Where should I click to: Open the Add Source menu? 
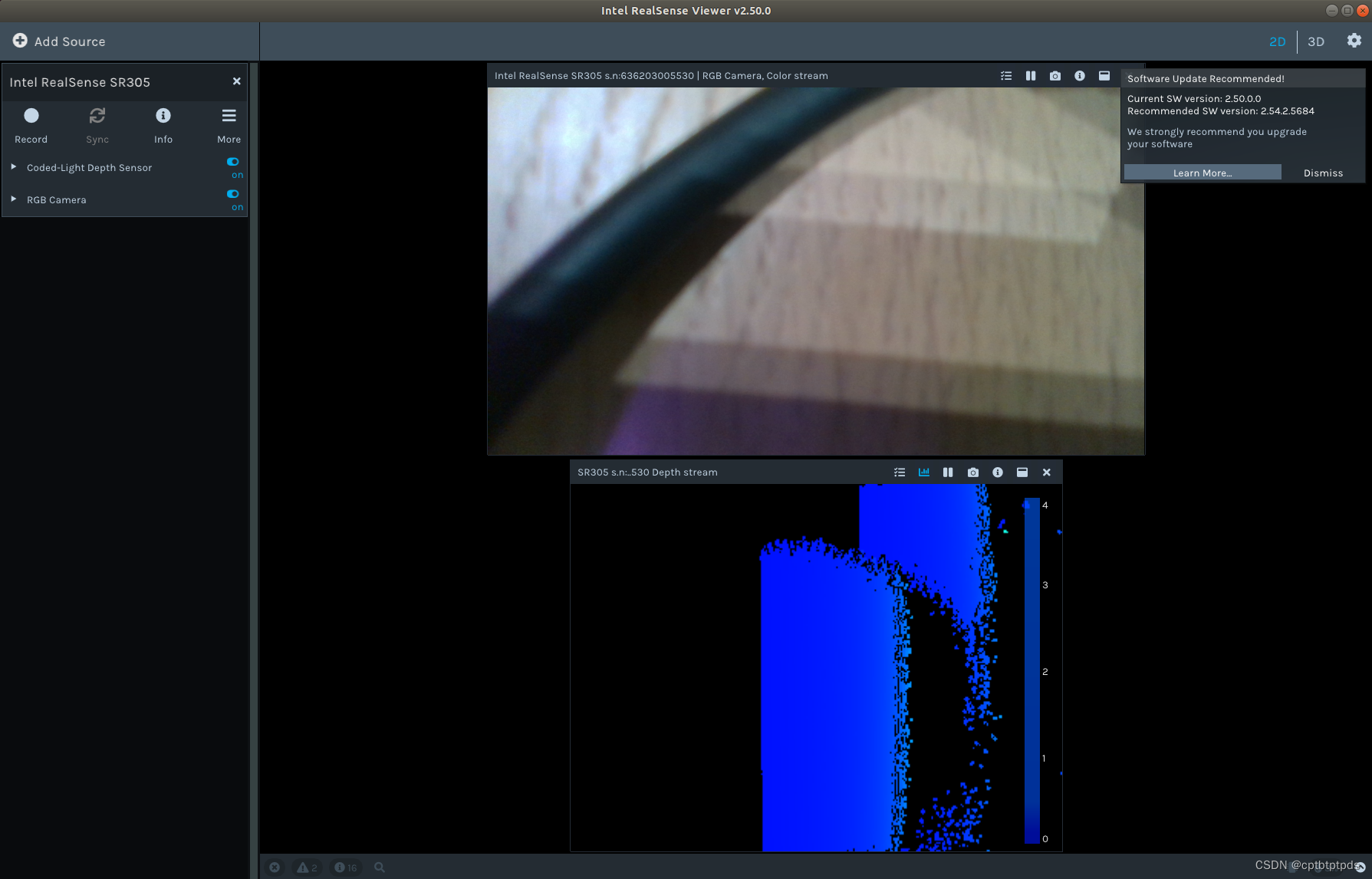pos(59,41)
